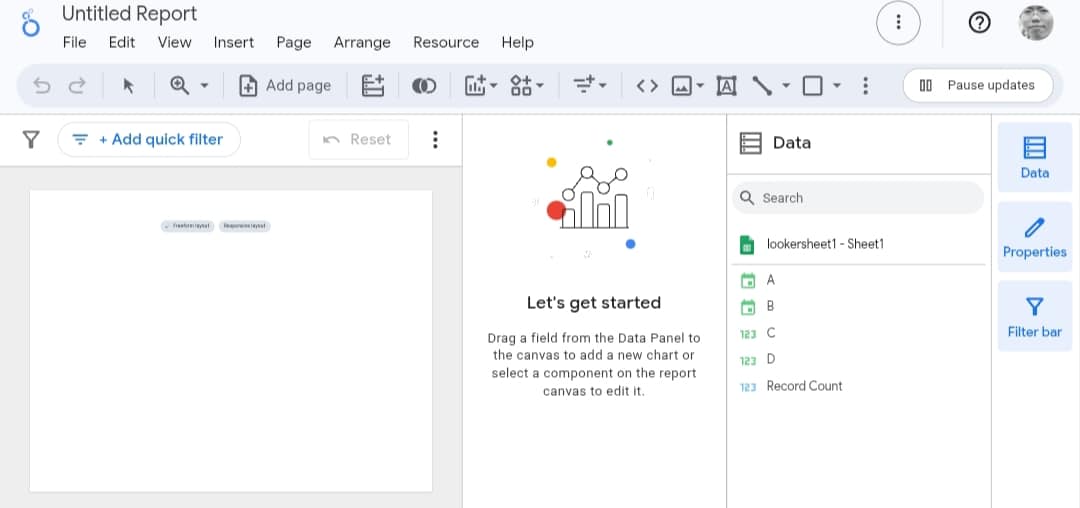Click the Blend data icon

(424, 86)
